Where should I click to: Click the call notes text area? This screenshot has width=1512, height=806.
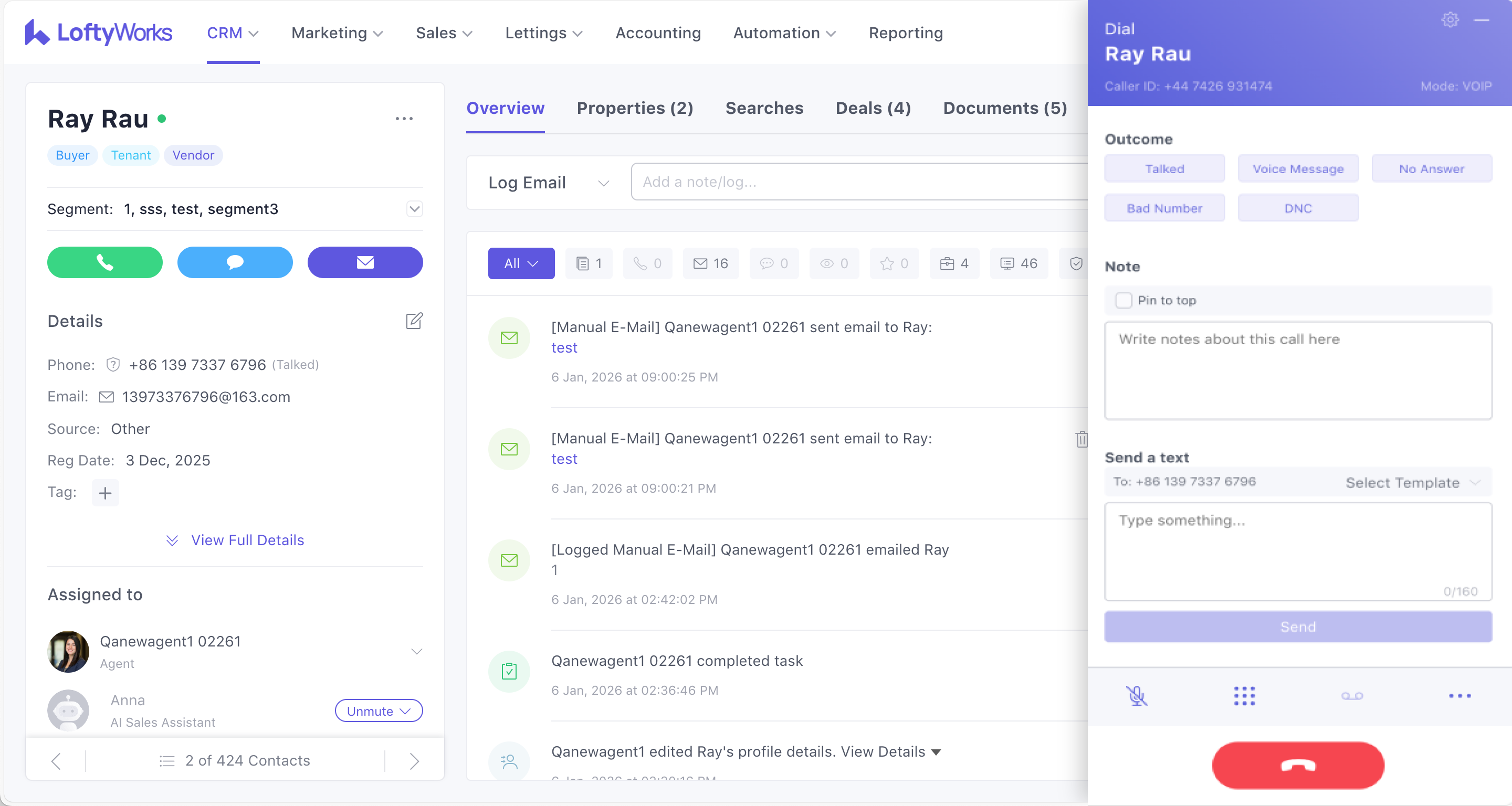pyautogui.click(x=1297, y=370)
